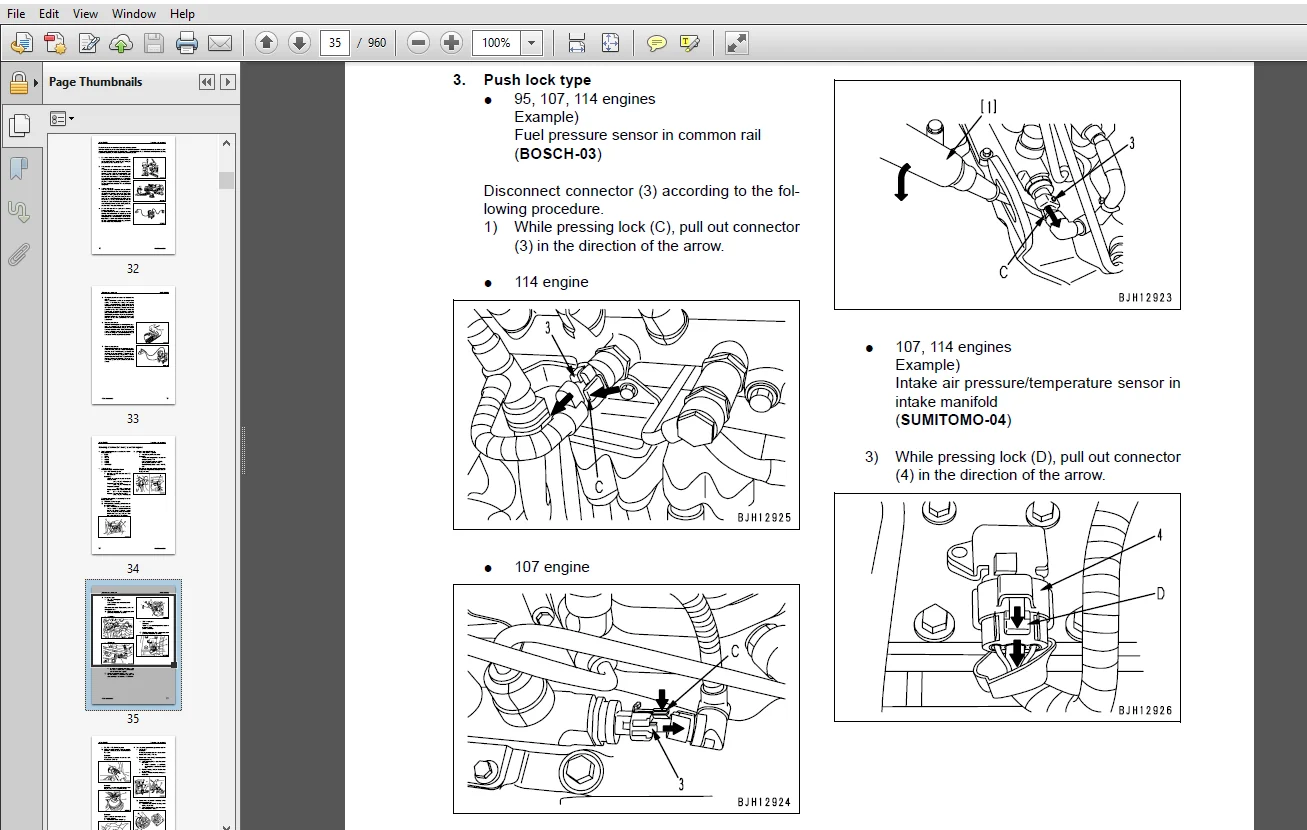Select page 35 thumbnail
Screen dimensions: 1307x830
[x=133, y=645]
